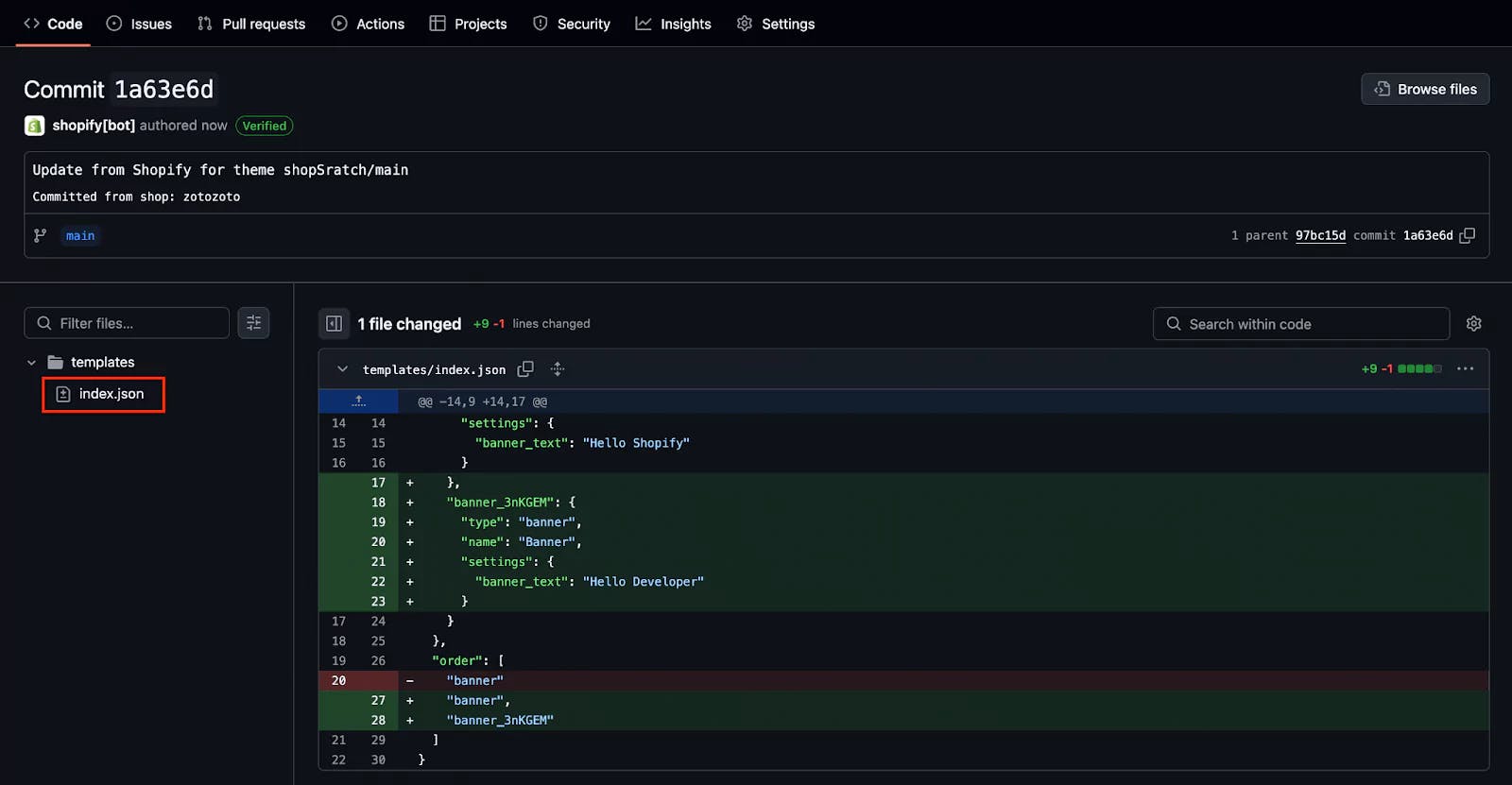The image size is (1512, 785).
Task: Click the Verified signature badge
Action: click(x=264, y=126)
